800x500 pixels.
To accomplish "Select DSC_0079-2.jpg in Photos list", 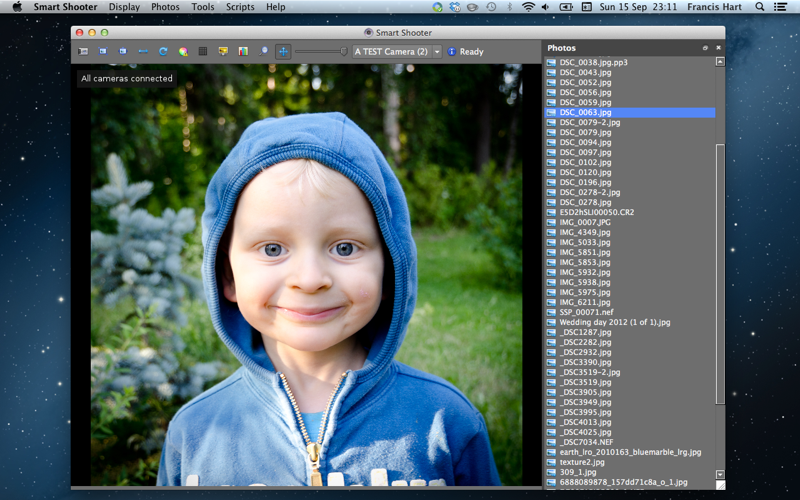I will 589,122.
